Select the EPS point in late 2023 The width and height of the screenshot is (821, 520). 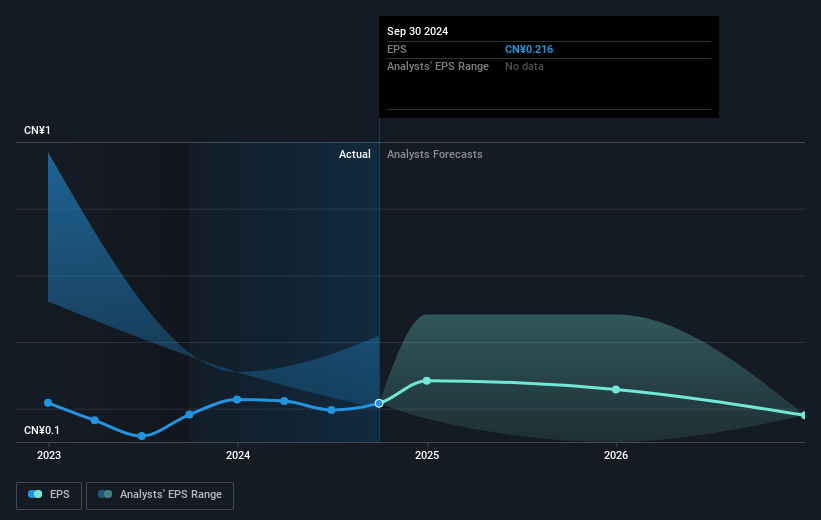click(190, 414)
